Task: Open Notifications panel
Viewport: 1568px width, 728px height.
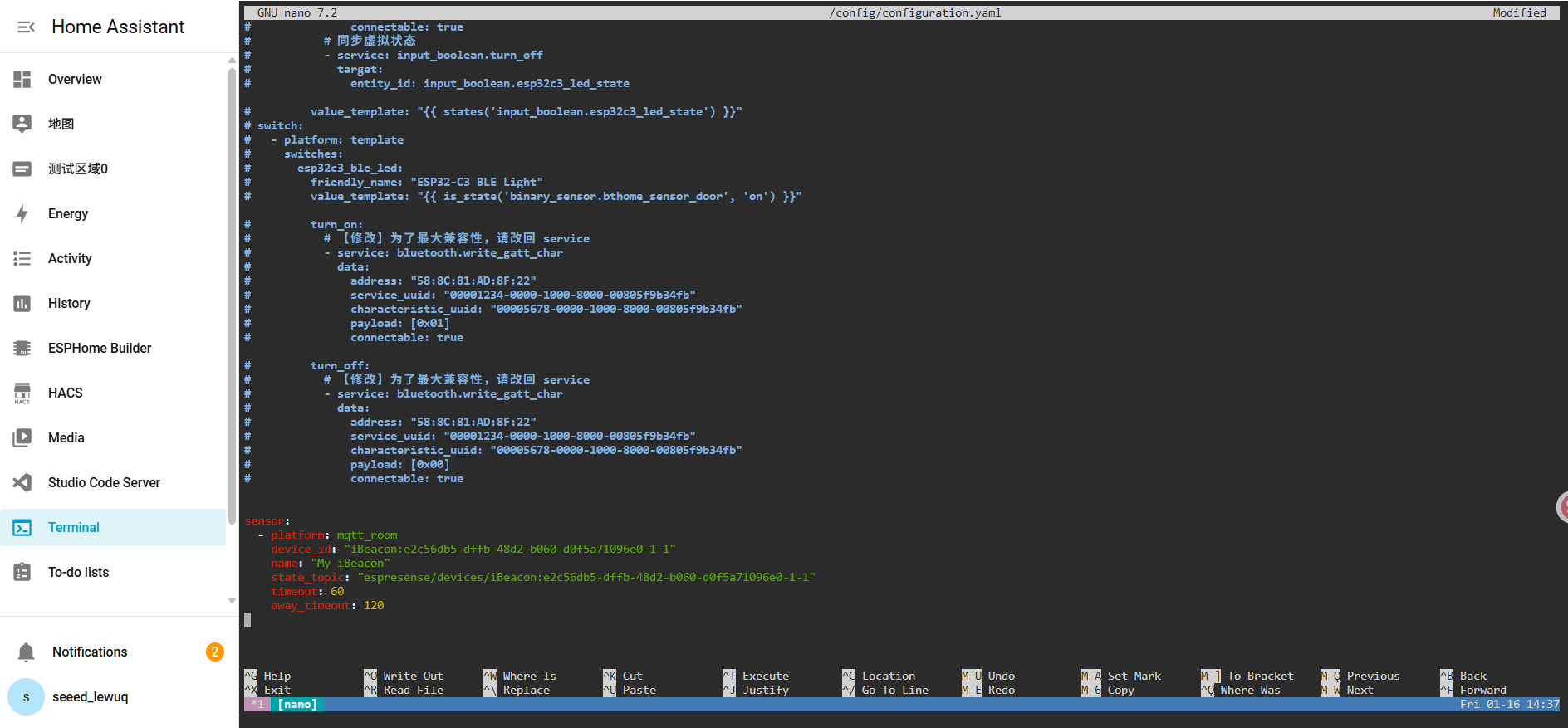Action: coord(90,652)
